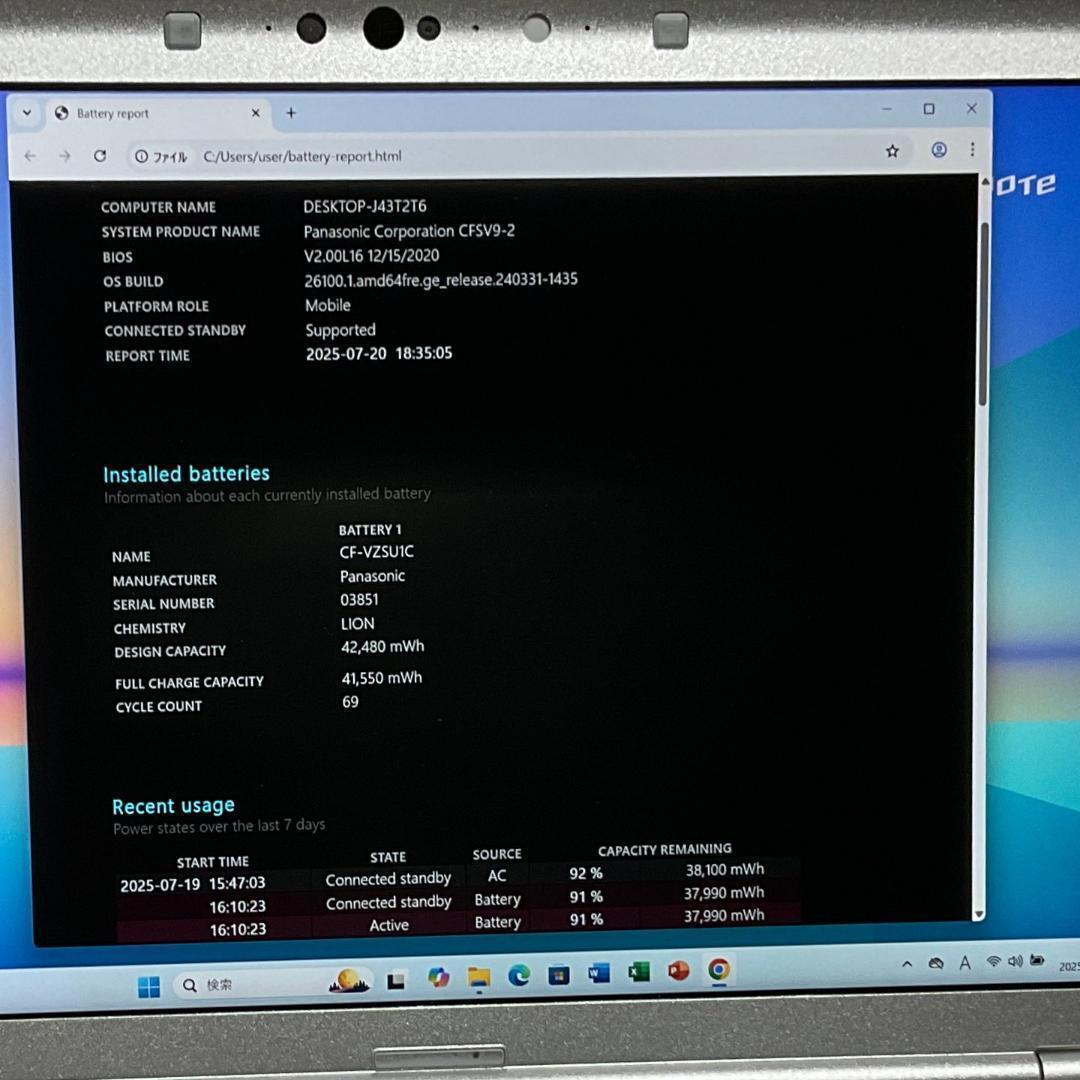1080x1080 pixels.
Task: Launch Excel from the taskbar
Action: (637, 973)
